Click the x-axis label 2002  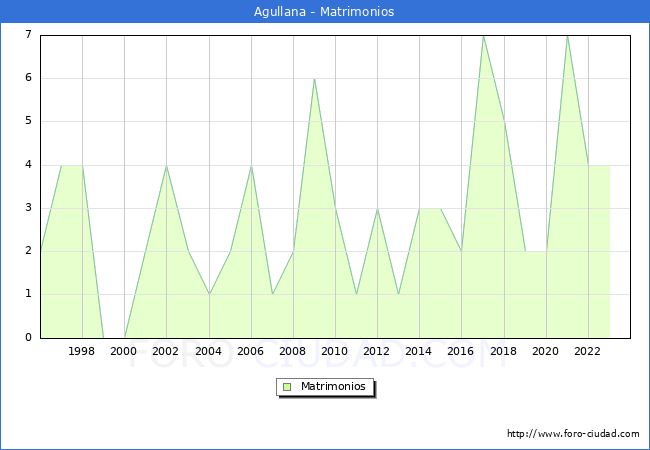point(165,351)
